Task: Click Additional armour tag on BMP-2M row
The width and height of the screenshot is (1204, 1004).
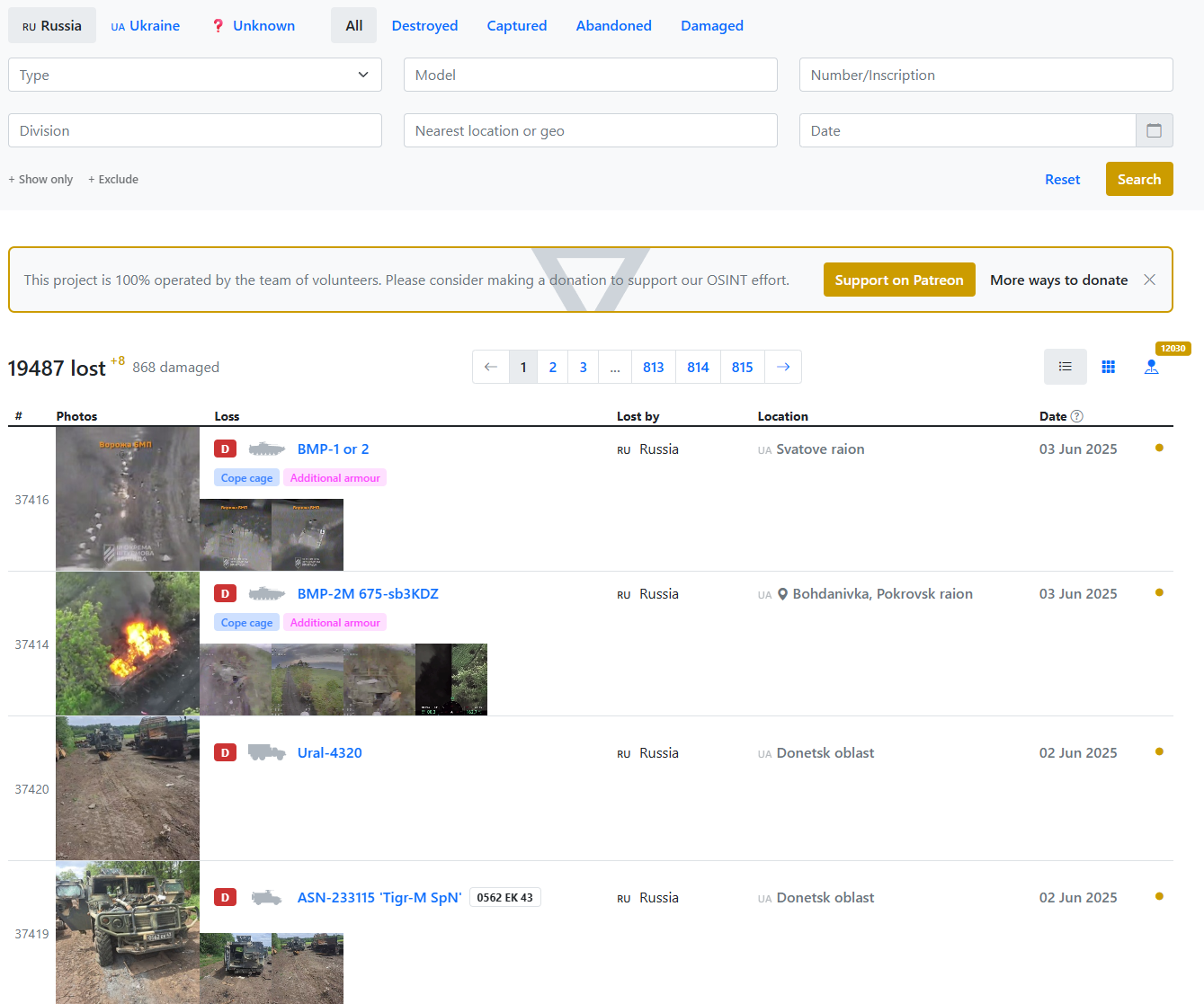Action: [334, 622]
